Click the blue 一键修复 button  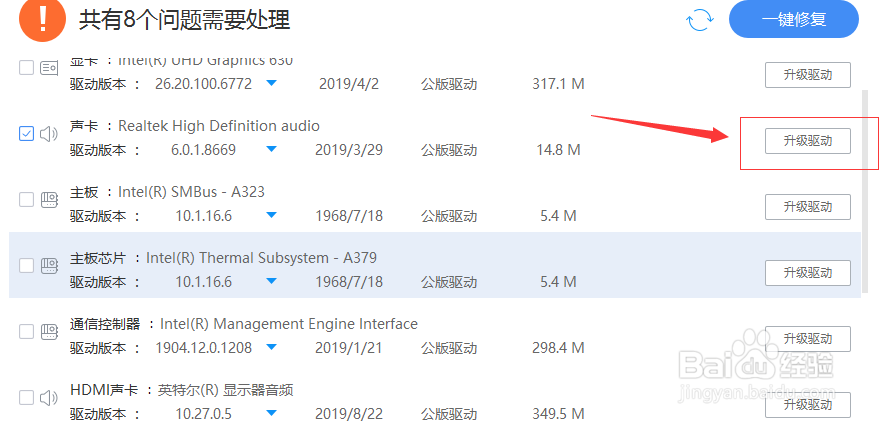(x=793, y=20)
